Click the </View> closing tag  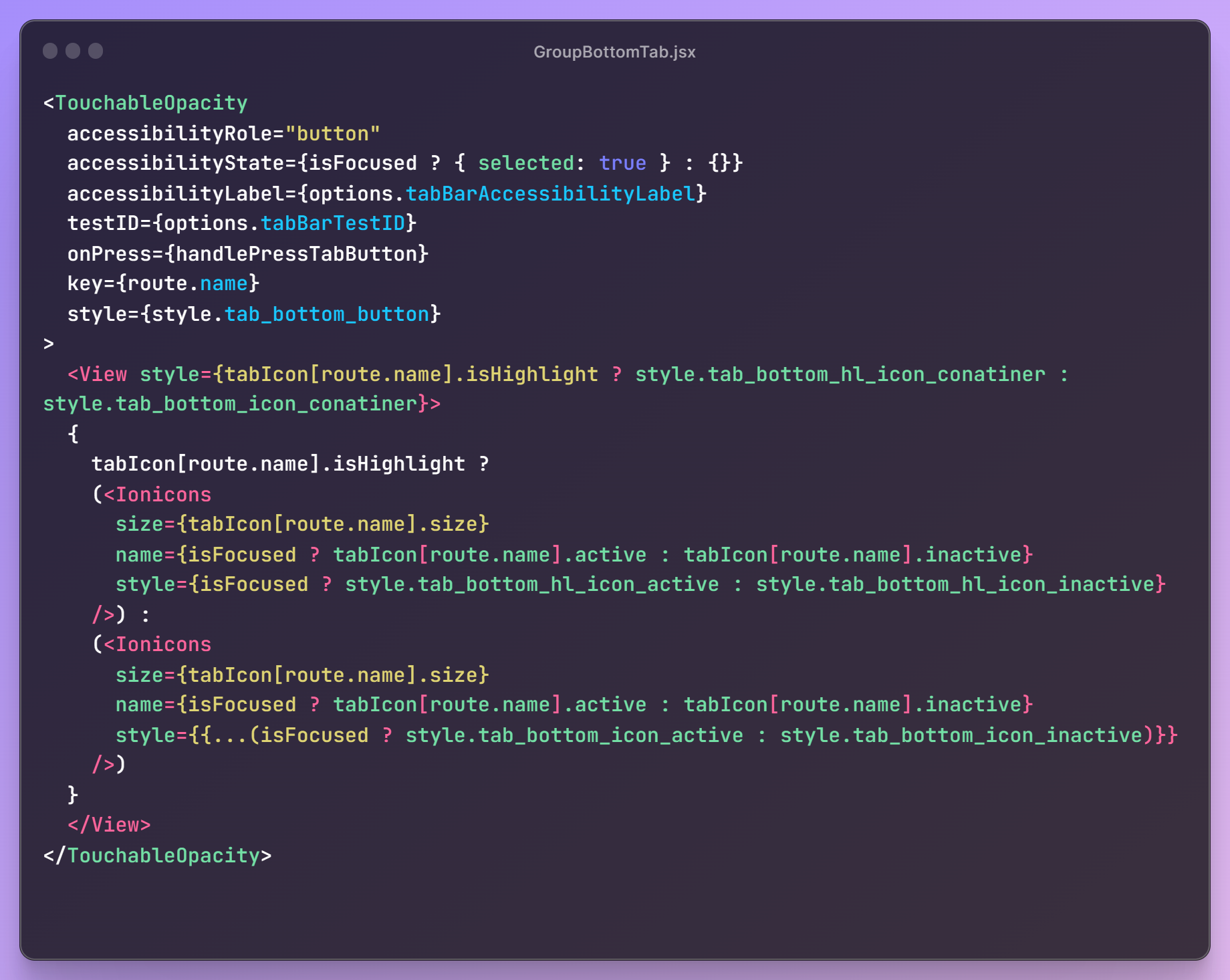109,825
